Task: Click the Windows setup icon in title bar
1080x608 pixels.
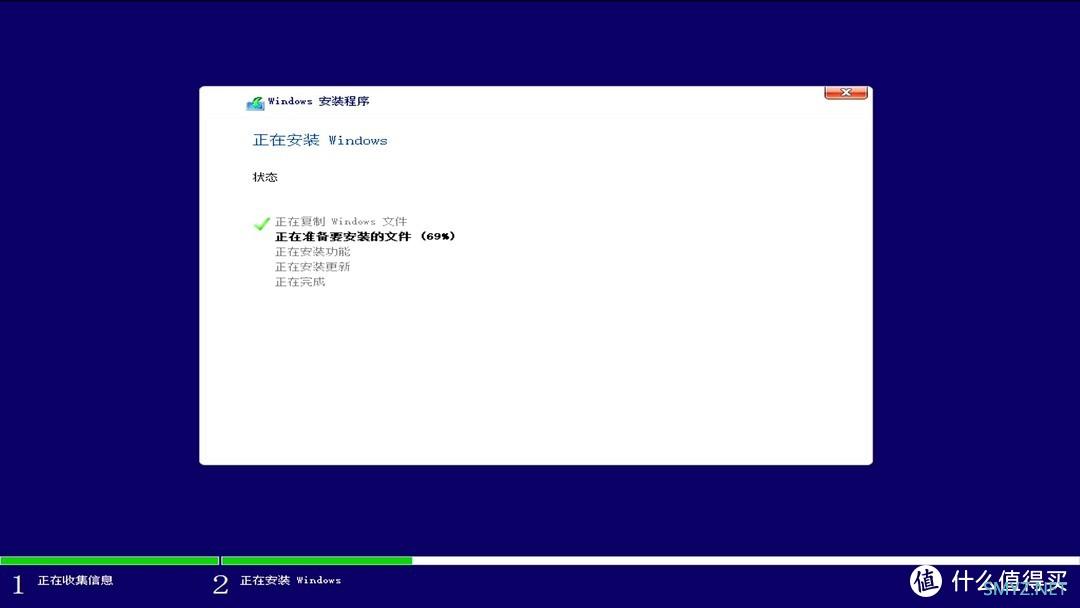Action: [x=256, y=103]
